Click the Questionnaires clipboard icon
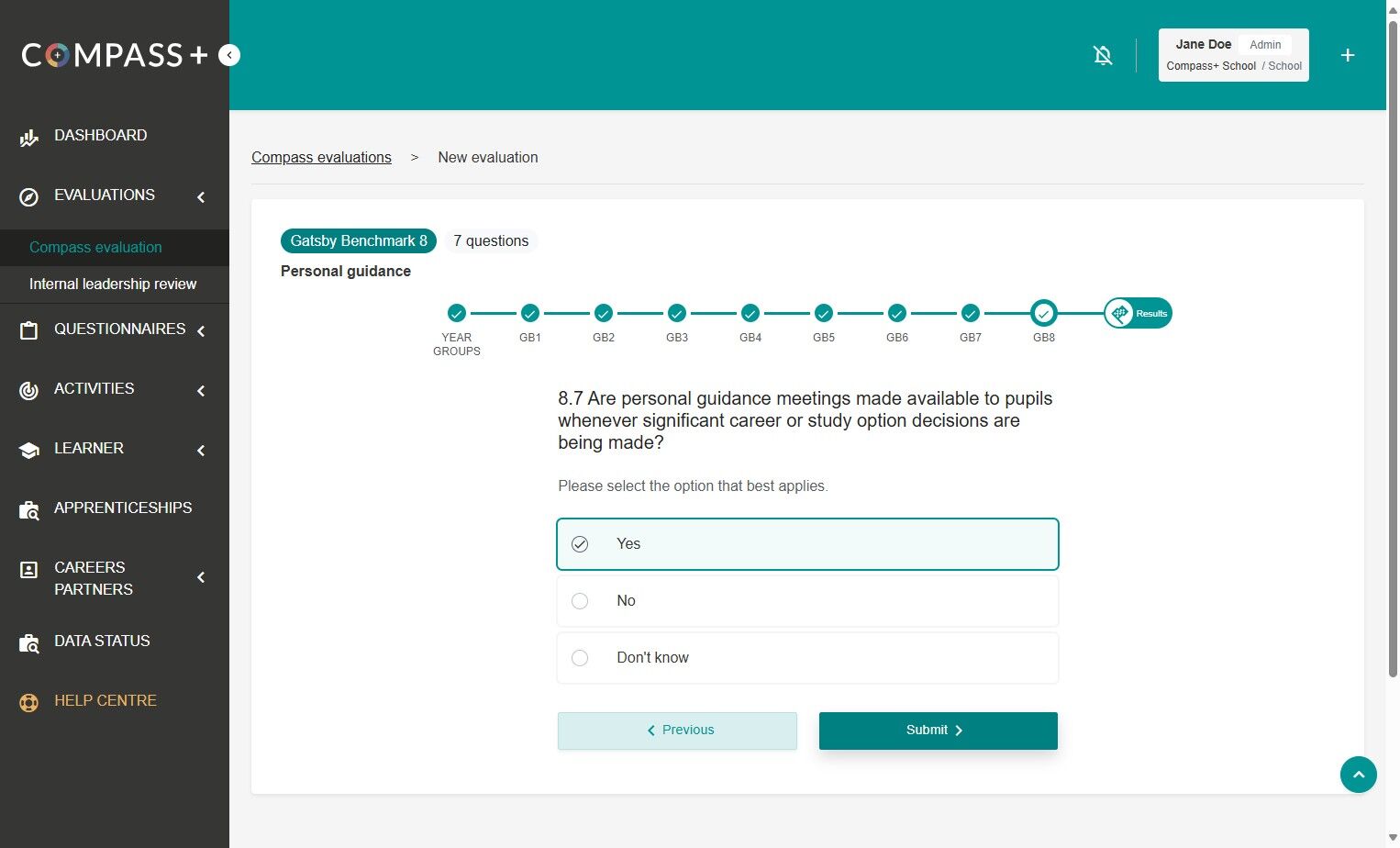 28,331
